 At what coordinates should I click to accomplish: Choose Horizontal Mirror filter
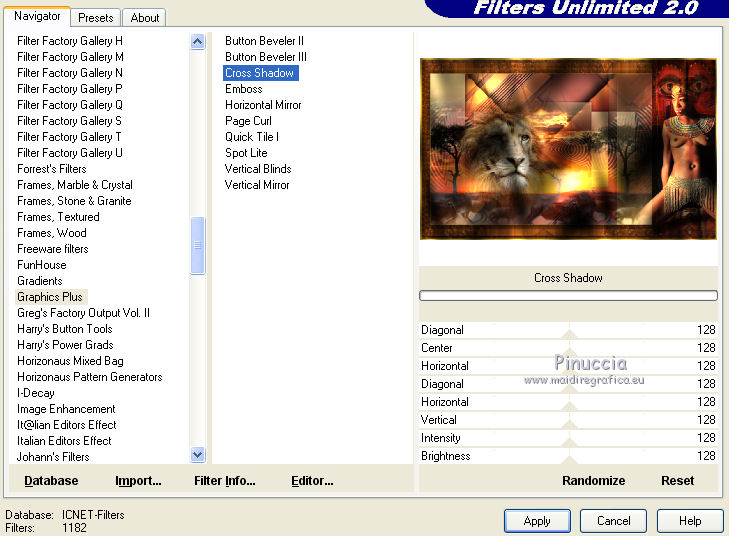click(x=263, y=105)
